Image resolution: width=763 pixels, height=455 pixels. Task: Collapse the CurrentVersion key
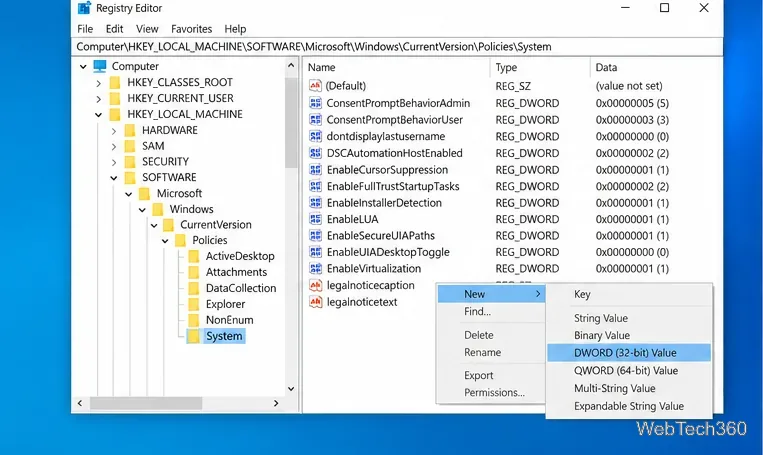coord(154,225)
